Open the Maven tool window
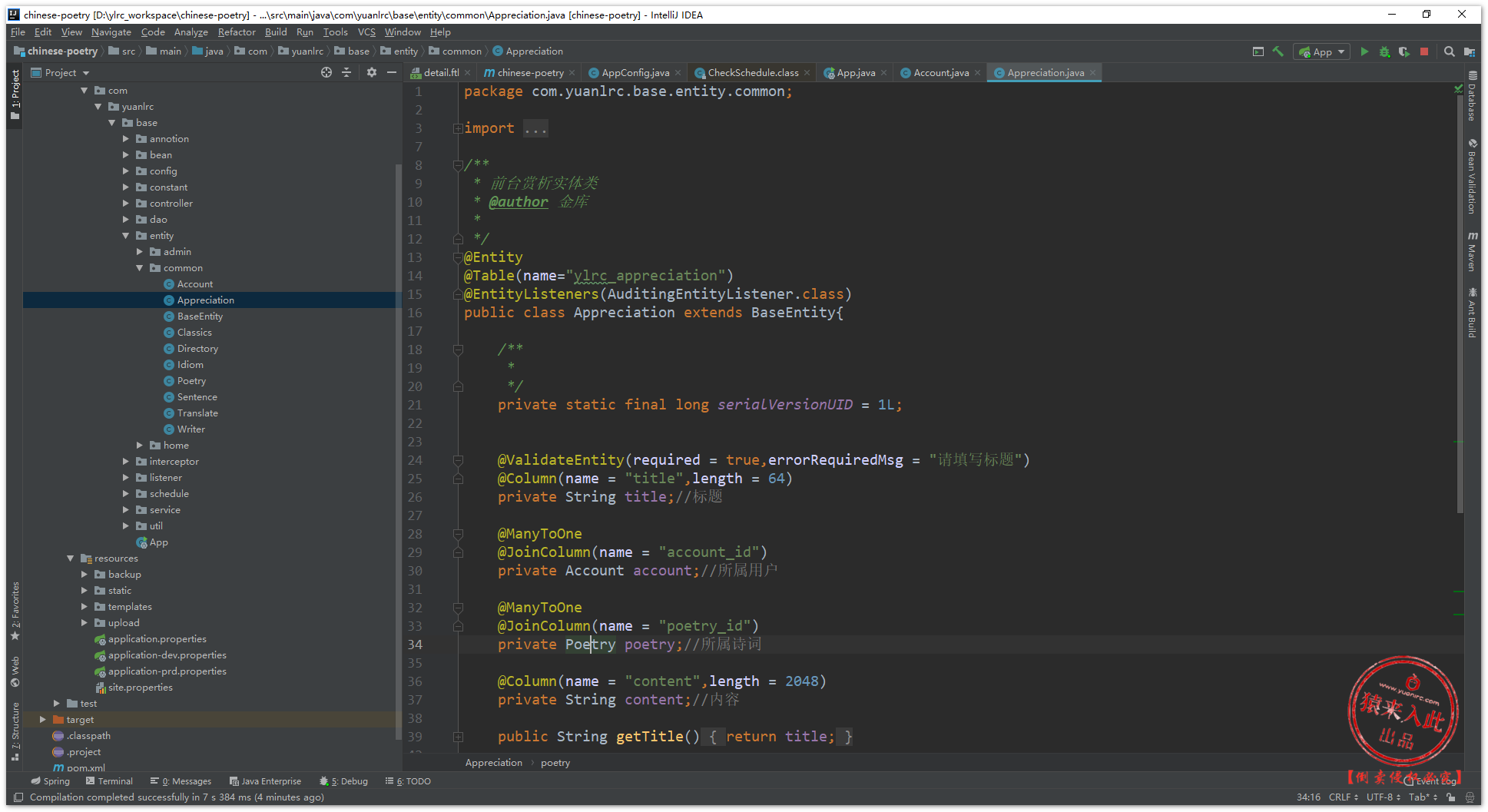Image resolution: width=1488 pixels, height=812 pixels. 1473,251
